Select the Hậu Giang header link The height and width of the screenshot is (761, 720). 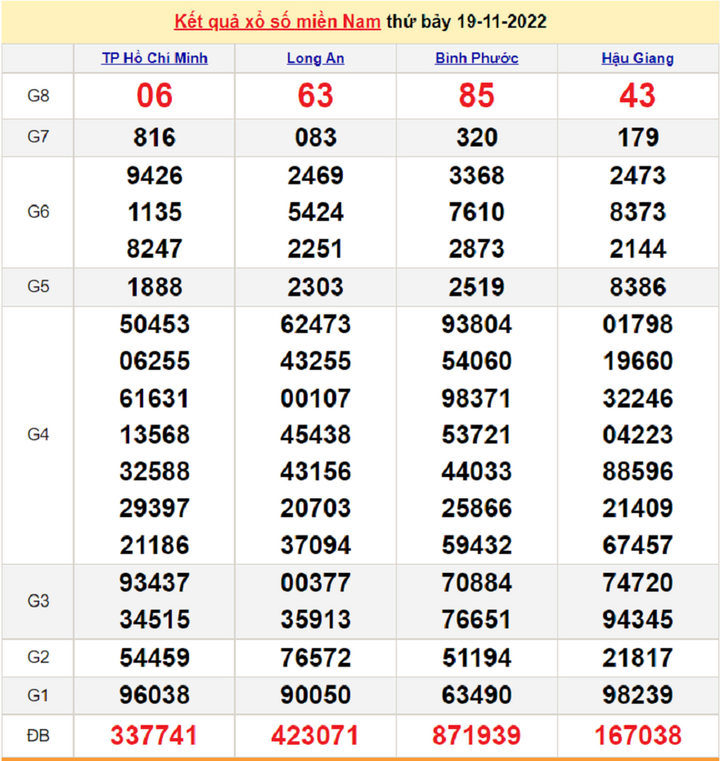pos(637,58)
